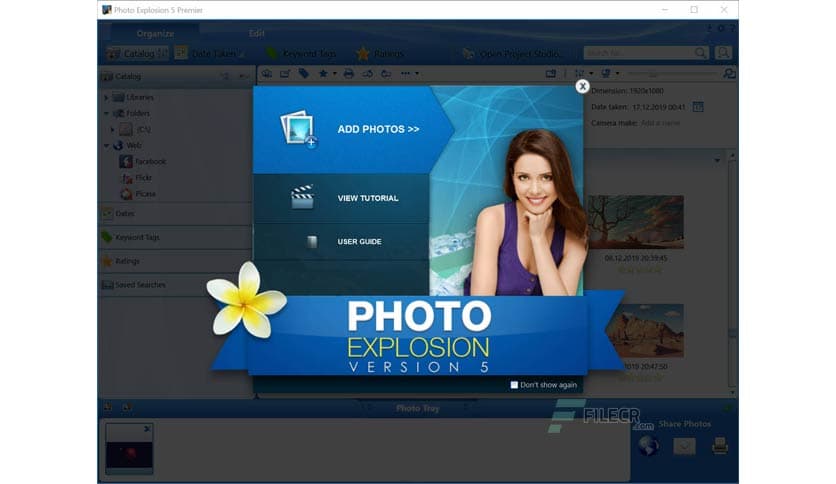Image resolution: width=836 pixels, height=484 pixels.
Task: Click the Catalog panel header icon
Action: pyautogui.click(x=108, y=76)
